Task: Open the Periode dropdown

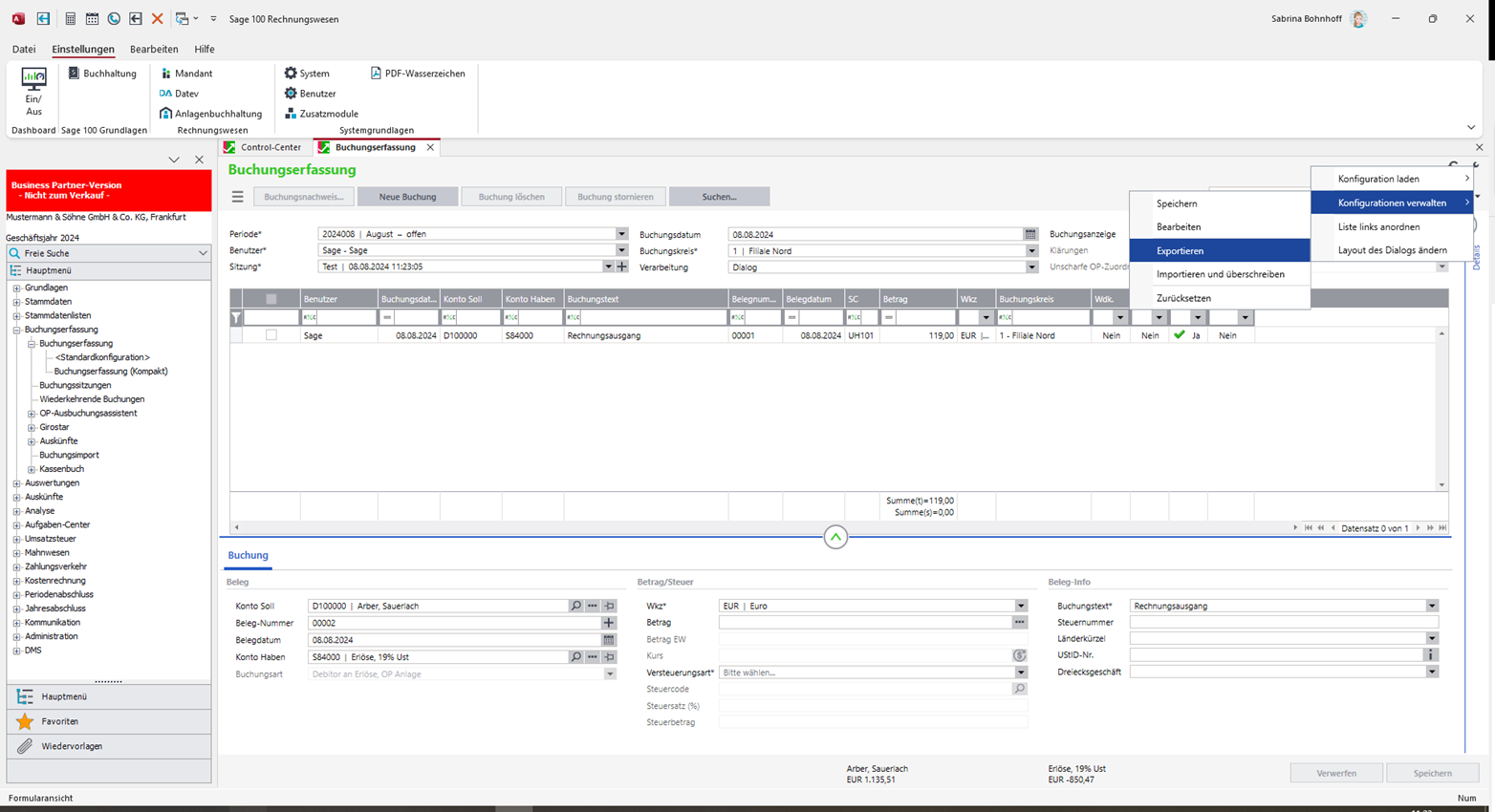Action: click(x=621, y=234)
